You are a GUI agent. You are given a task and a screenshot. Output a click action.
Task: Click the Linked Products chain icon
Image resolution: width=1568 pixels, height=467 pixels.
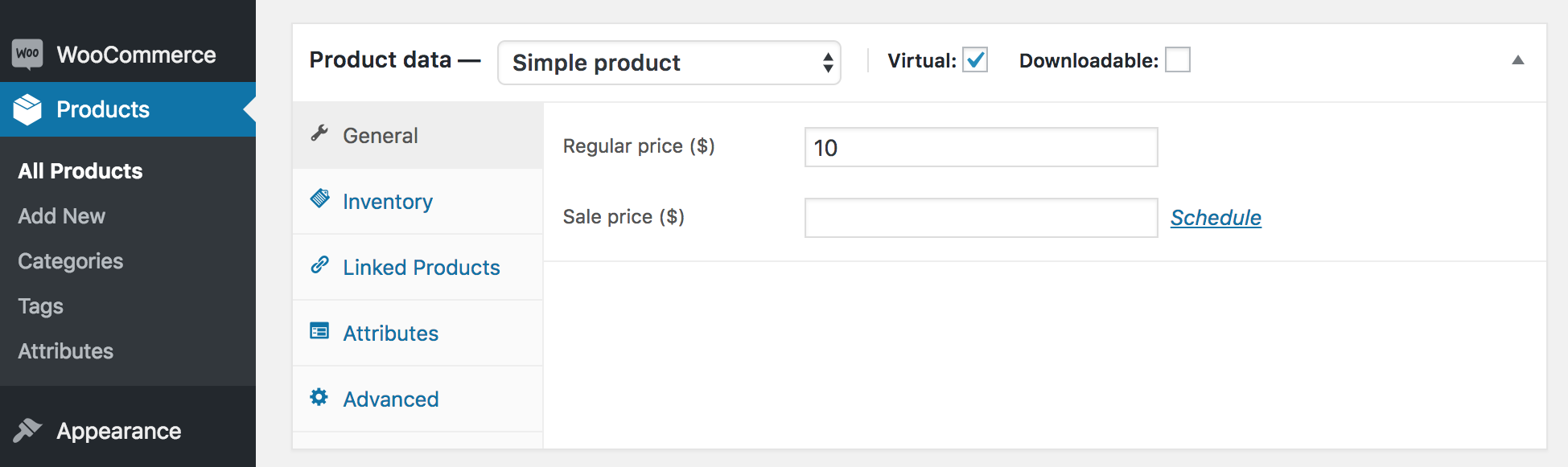click(320, 264)
